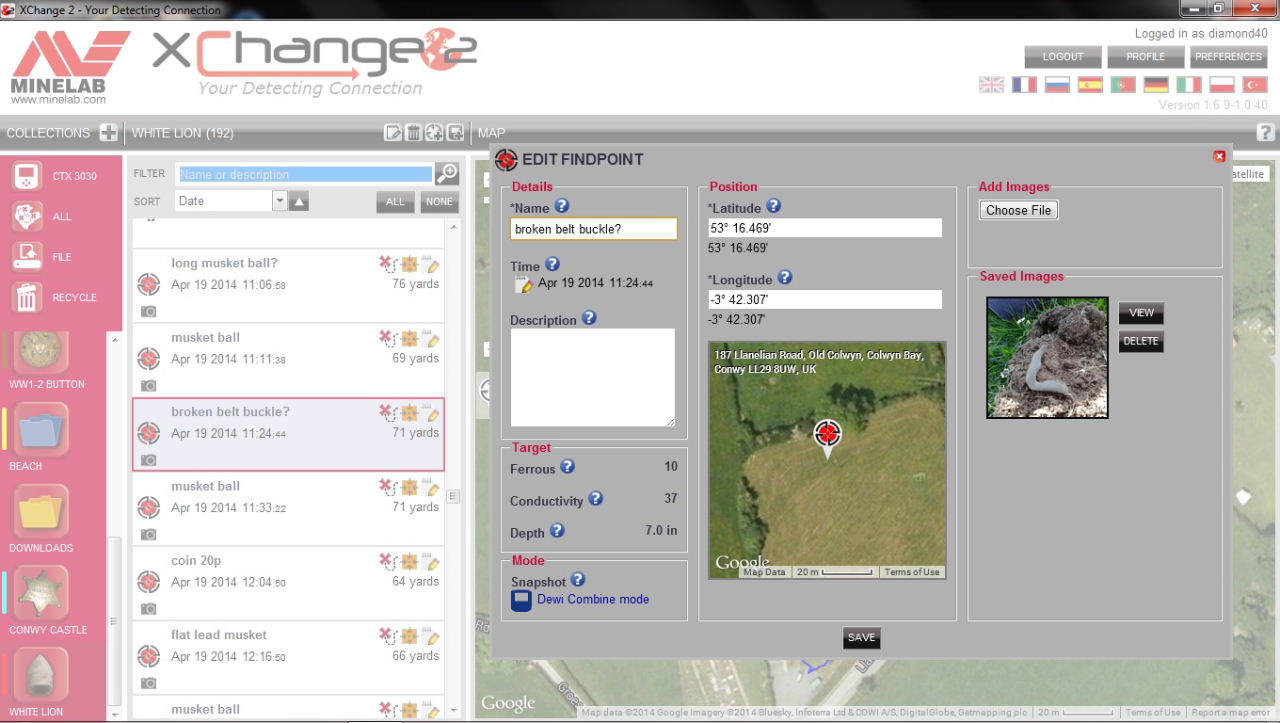Open help for Ferrous value

click(567, 466)
